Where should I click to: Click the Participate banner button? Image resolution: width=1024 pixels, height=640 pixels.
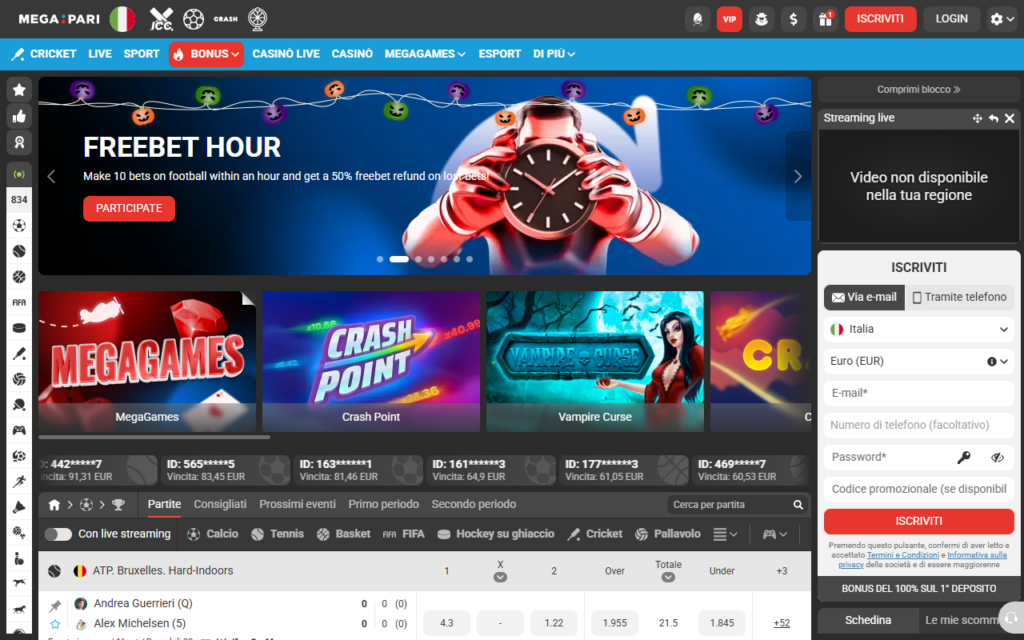(129, 208)
